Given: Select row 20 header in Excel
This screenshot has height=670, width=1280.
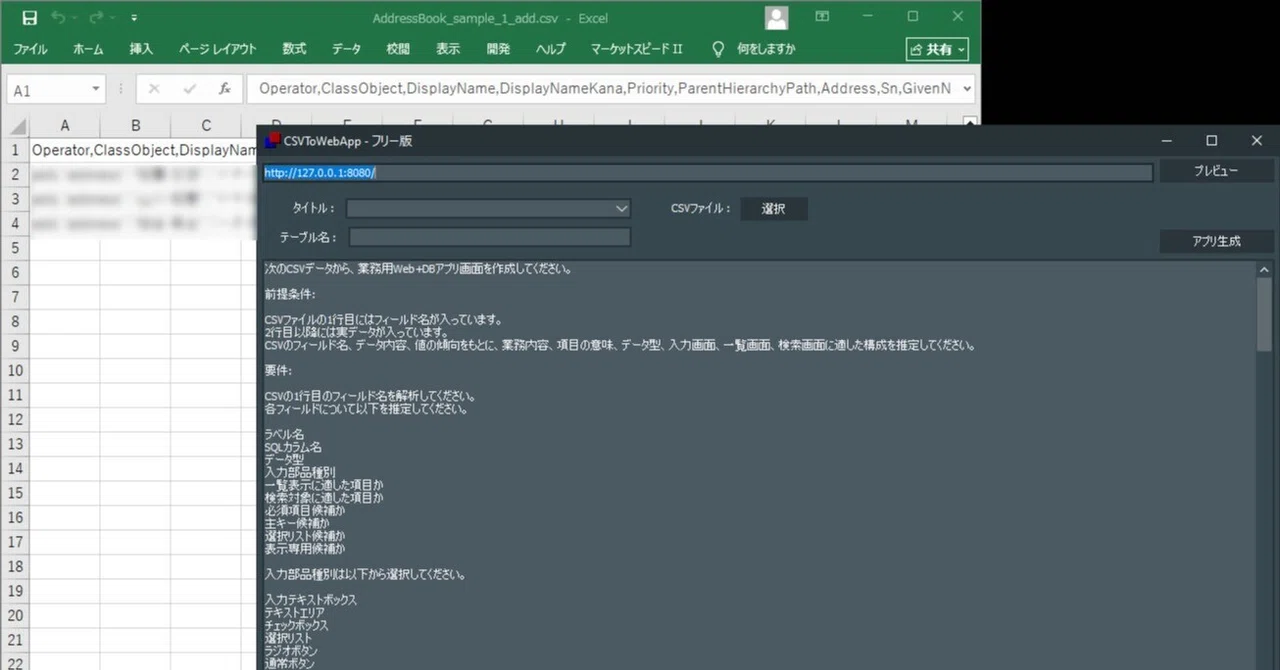Looking at the screenshot, I should click(x=15, y=615).
